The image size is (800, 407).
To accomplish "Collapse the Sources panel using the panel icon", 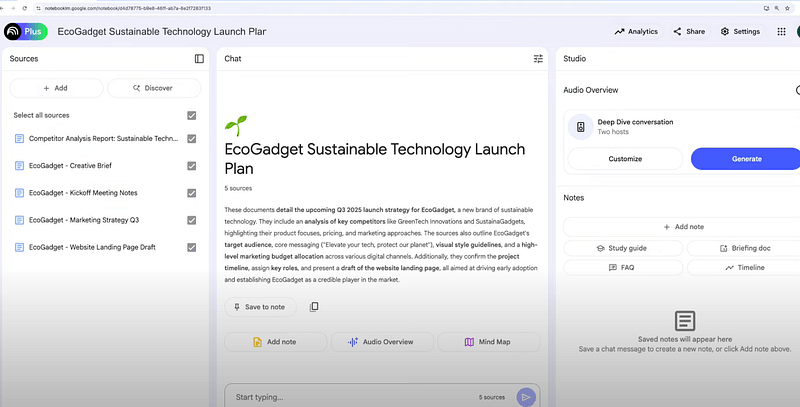I will pos(199,59).
